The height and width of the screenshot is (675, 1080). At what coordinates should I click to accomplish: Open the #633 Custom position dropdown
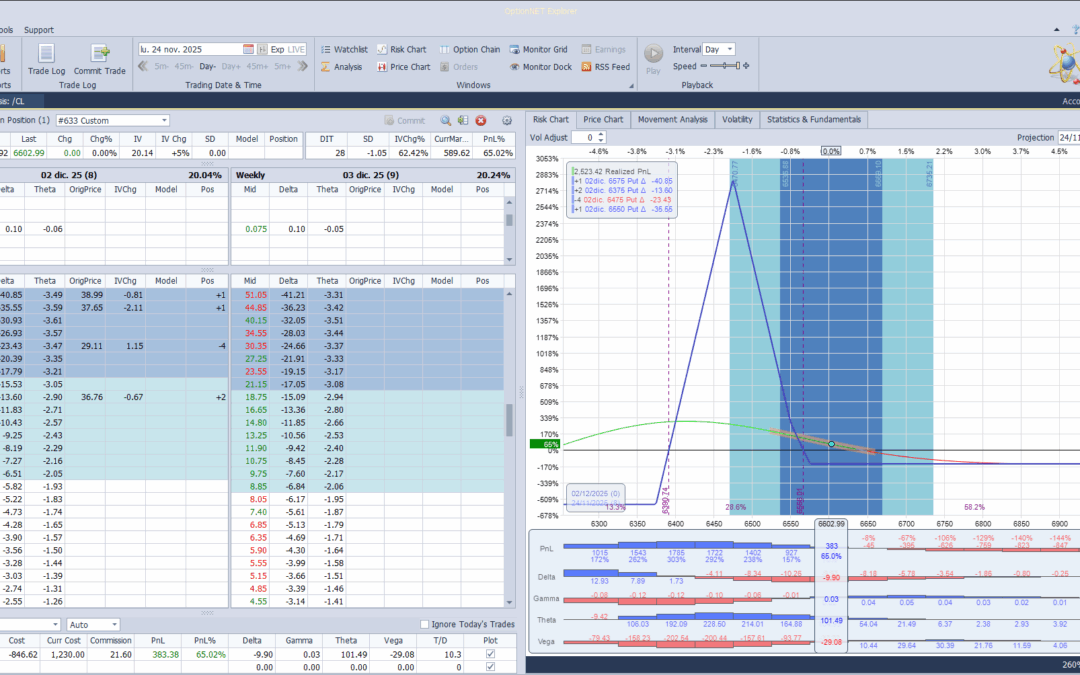(163, 120)
